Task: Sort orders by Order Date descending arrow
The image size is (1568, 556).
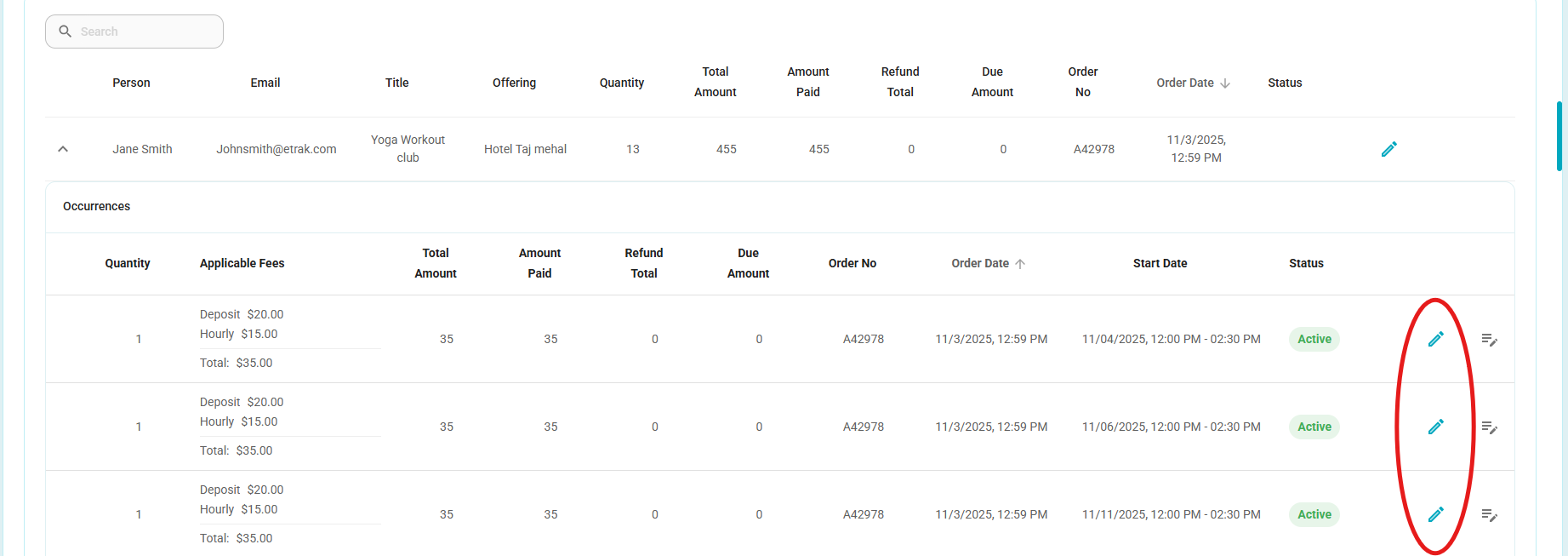Action: [x=1225, y=83]
